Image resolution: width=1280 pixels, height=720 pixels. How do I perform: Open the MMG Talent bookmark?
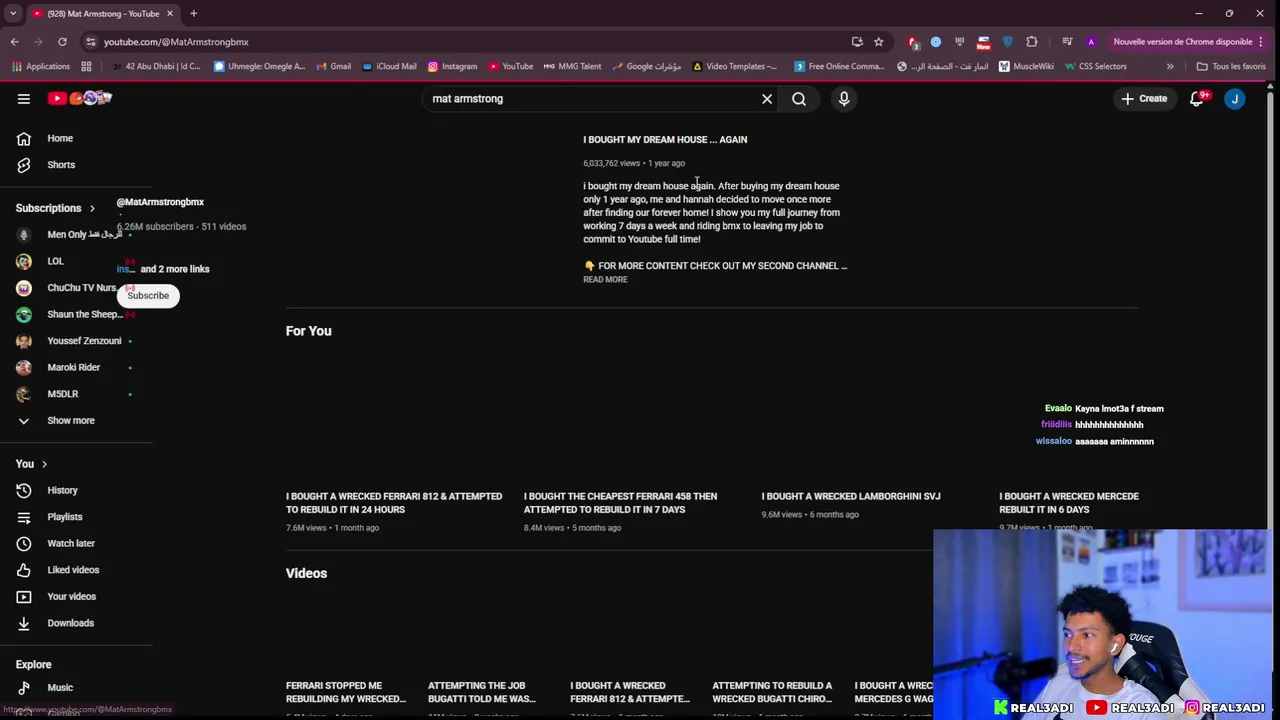point(572,67)
